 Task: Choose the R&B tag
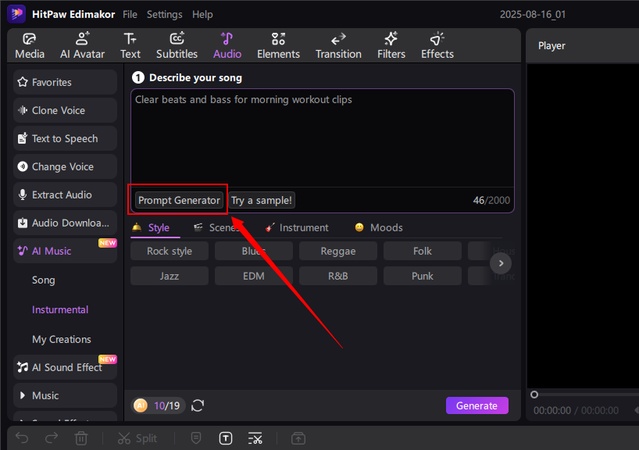coord(338,276)
